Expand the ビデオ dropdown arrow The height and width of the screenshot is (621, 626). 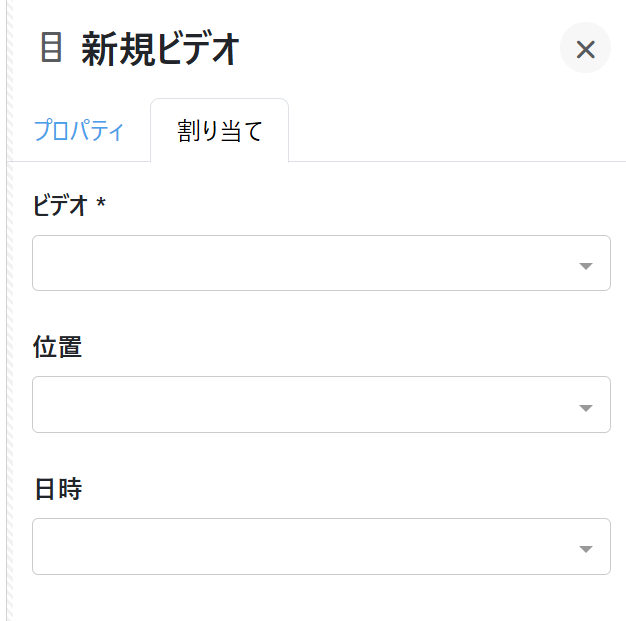point(586,265)
